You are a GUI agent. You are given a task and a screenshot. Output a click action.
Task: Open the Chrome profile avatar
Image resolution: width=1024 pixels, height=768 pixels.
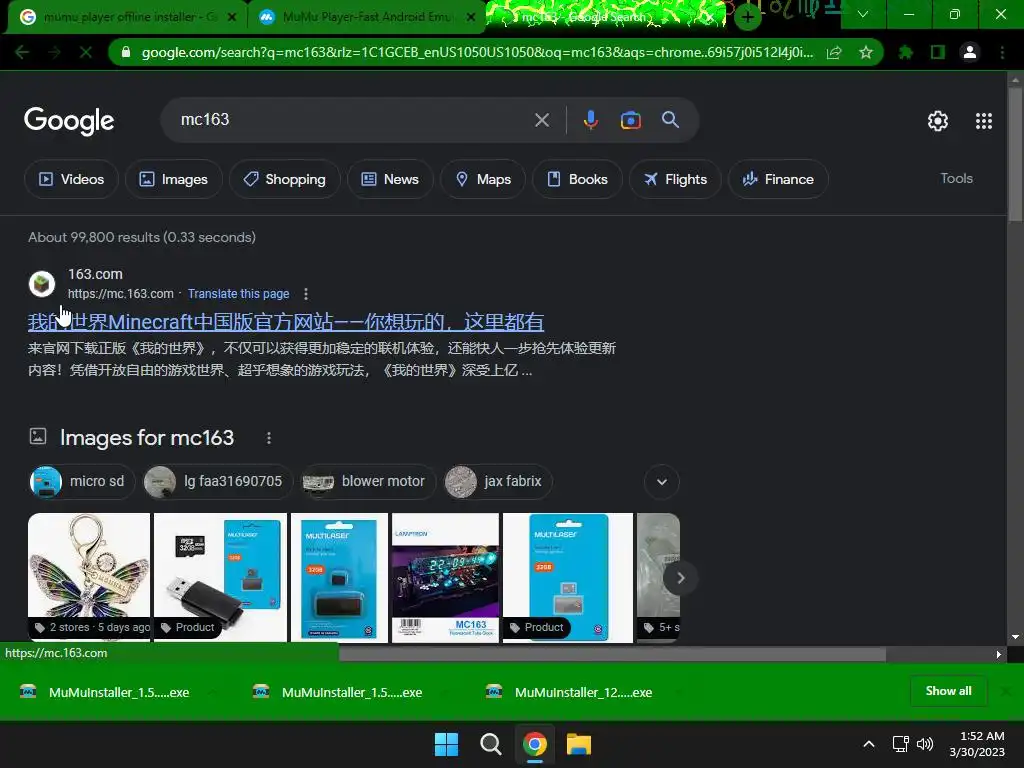tap(970, 52)
